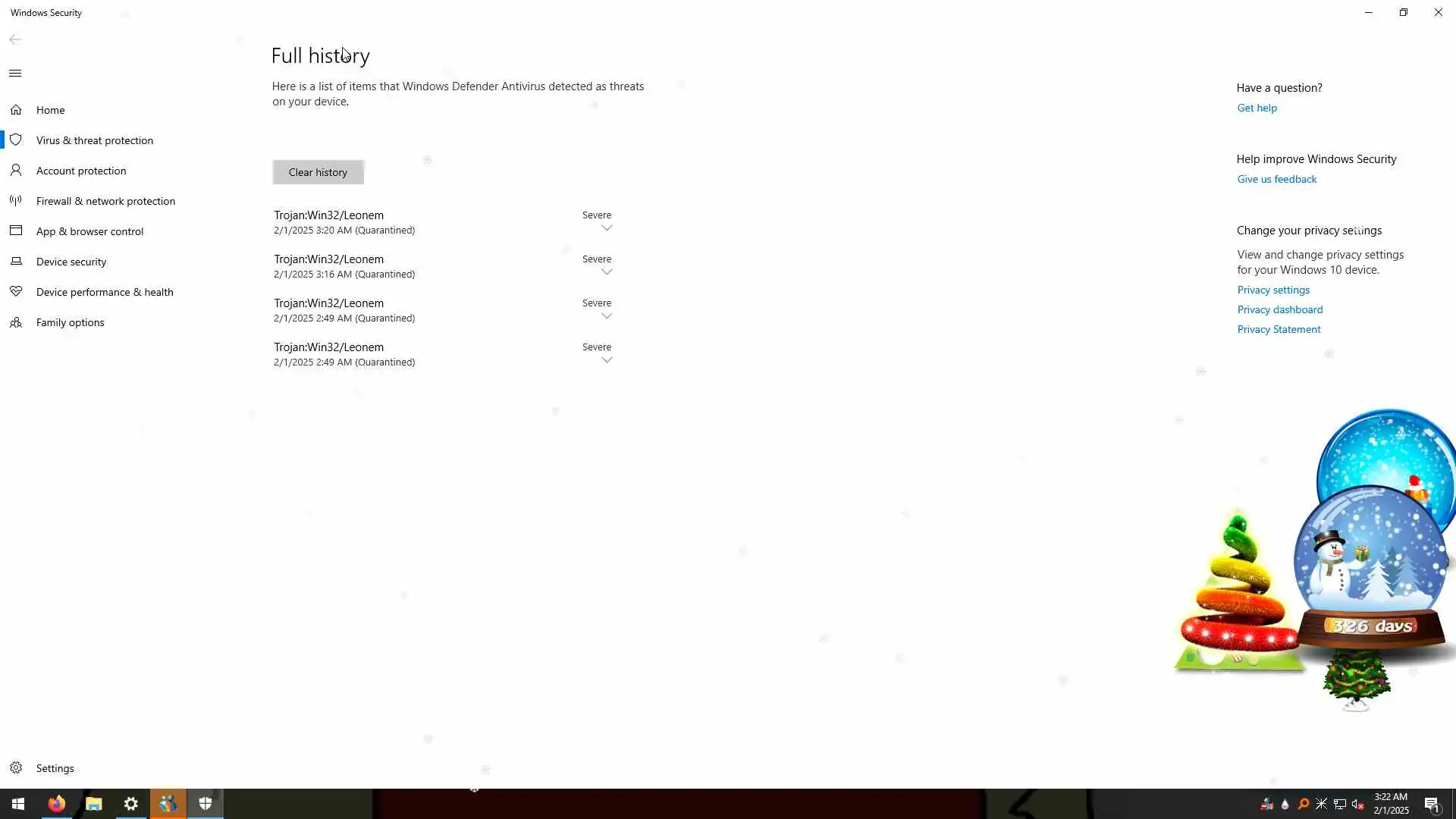This screenshot has width=1456, height=819.
Task: Click the Give us feedback link
Action: pos(1276,179)
